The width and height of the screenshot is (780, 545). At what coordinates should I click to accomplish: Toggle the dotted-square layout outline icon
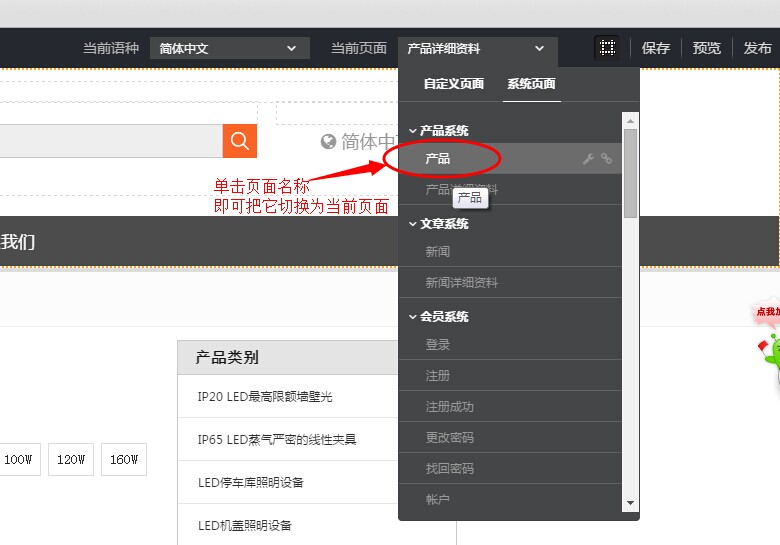click(606, 48)
